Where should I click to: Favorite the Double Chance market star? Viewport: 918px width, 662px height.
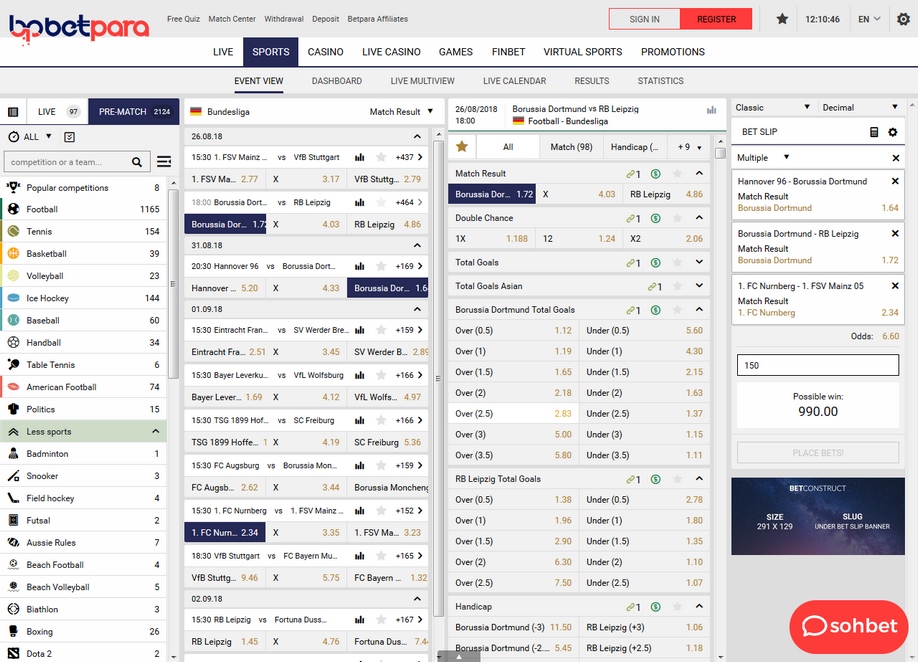[677, 218]
